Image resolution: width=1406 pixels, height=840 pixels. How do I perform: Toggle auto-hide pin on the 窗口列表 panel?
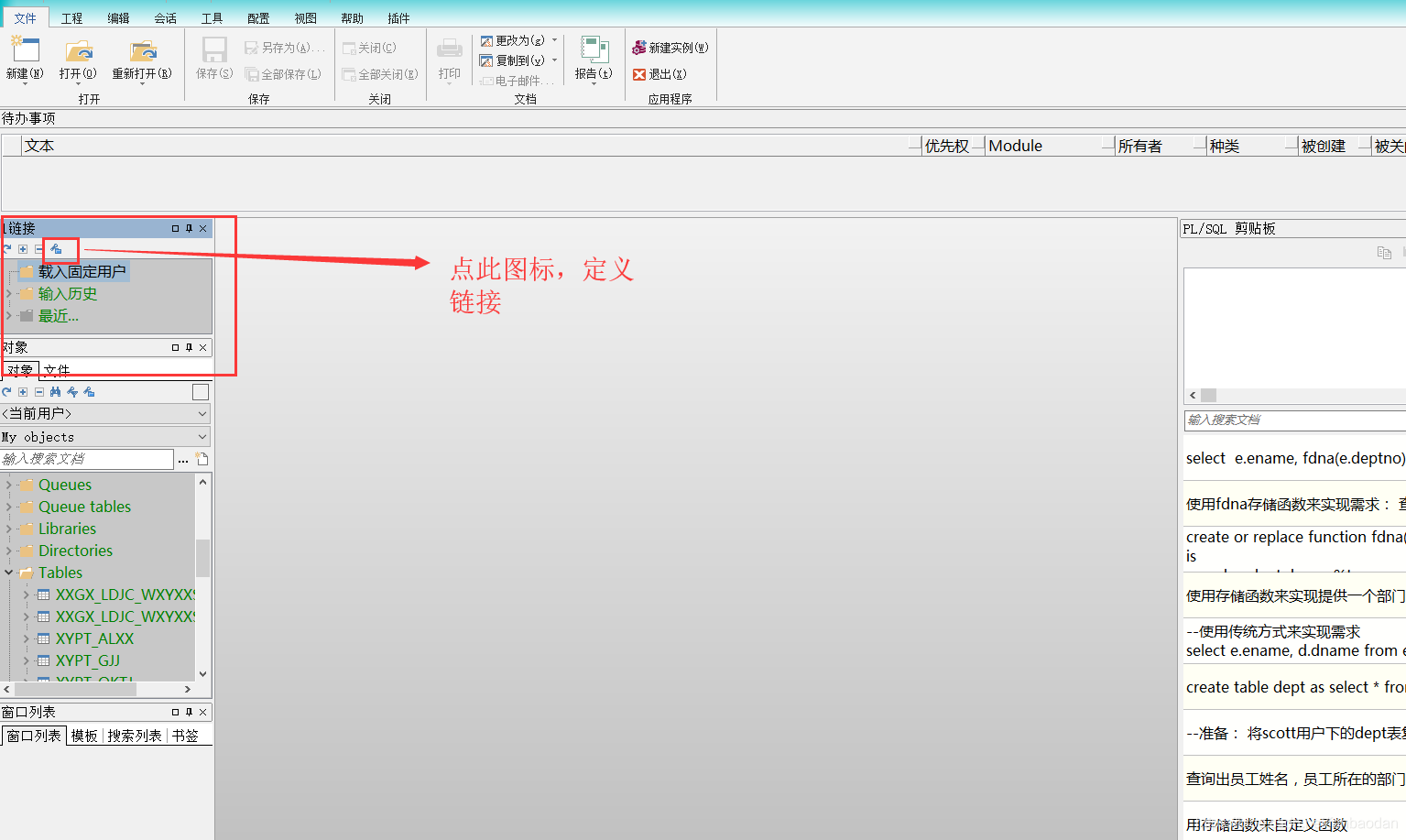click(x=190, y=712)
